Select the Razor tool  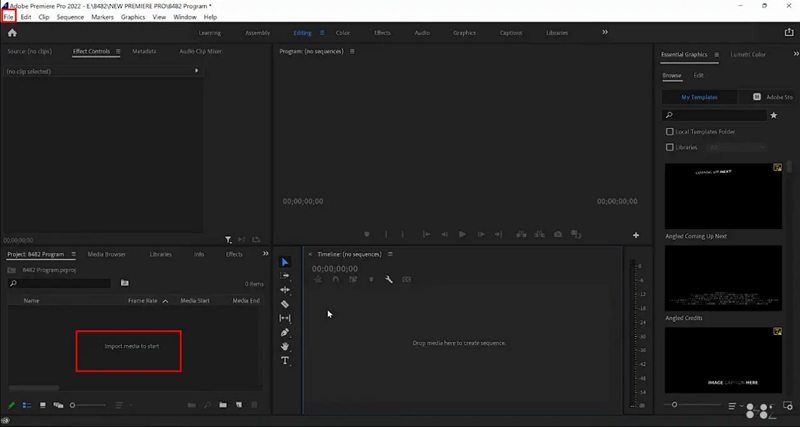[x=285, y=304]
